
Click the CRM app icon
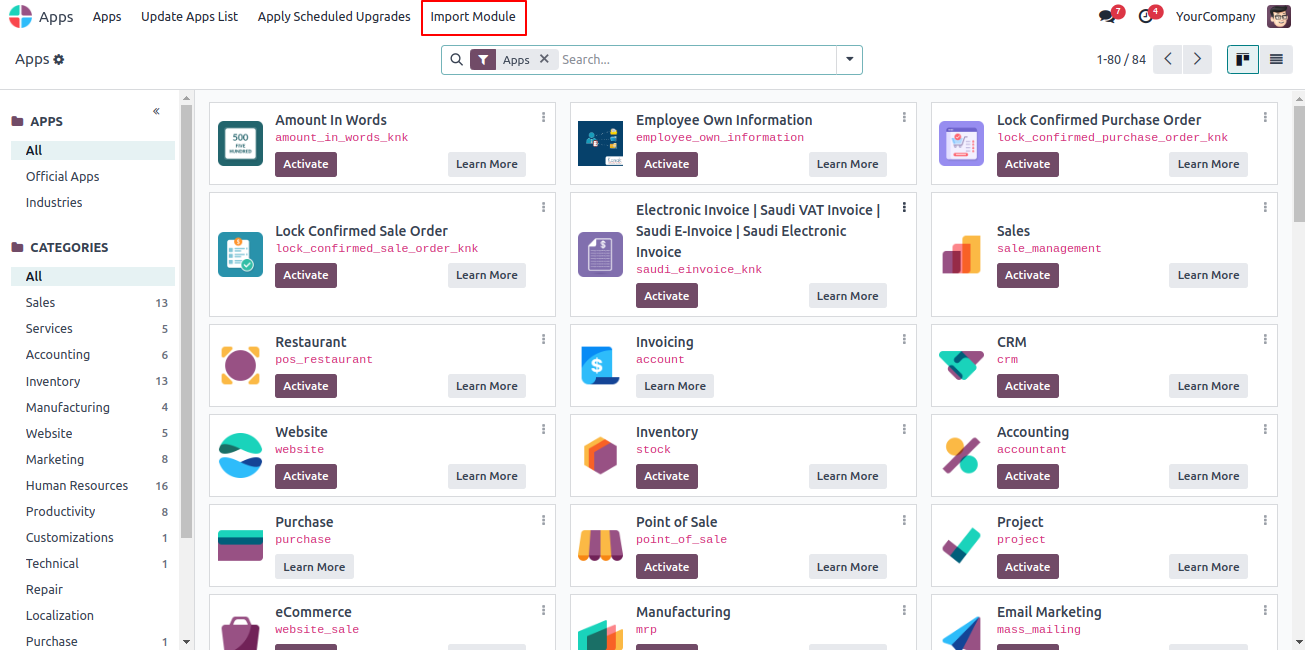pyautogui.click(x=961, y=365)
